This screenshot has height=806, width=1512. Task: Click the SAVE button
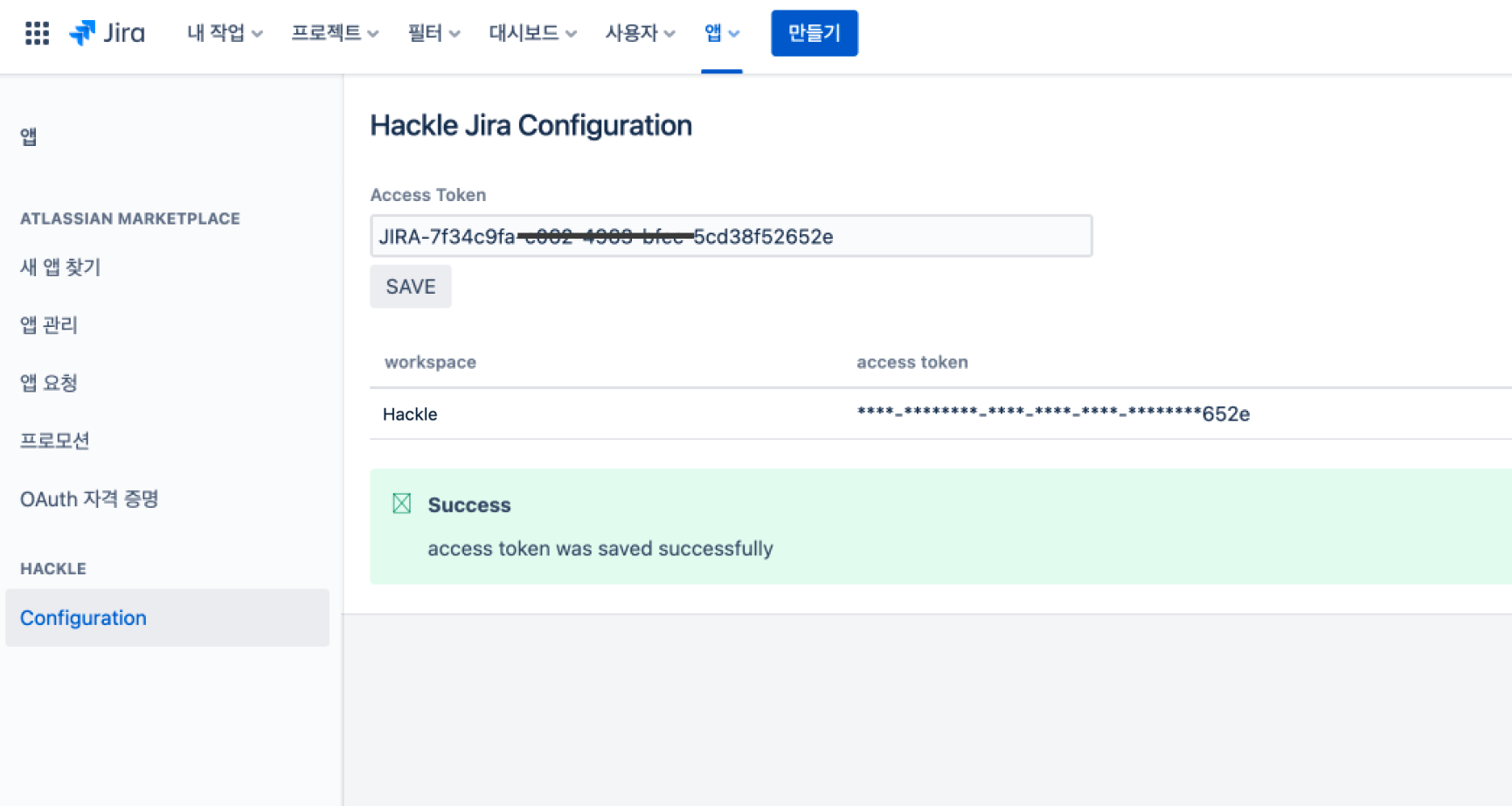[x=411, y=287]
